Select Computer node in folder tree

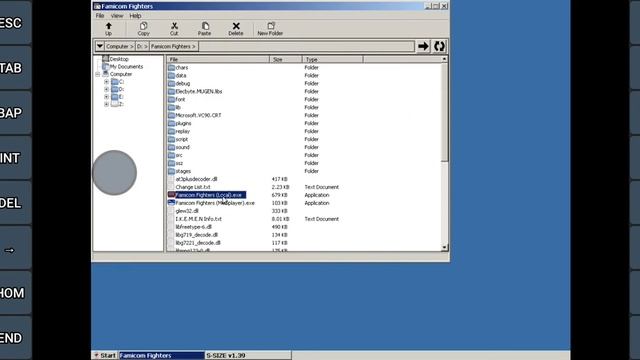121,74
